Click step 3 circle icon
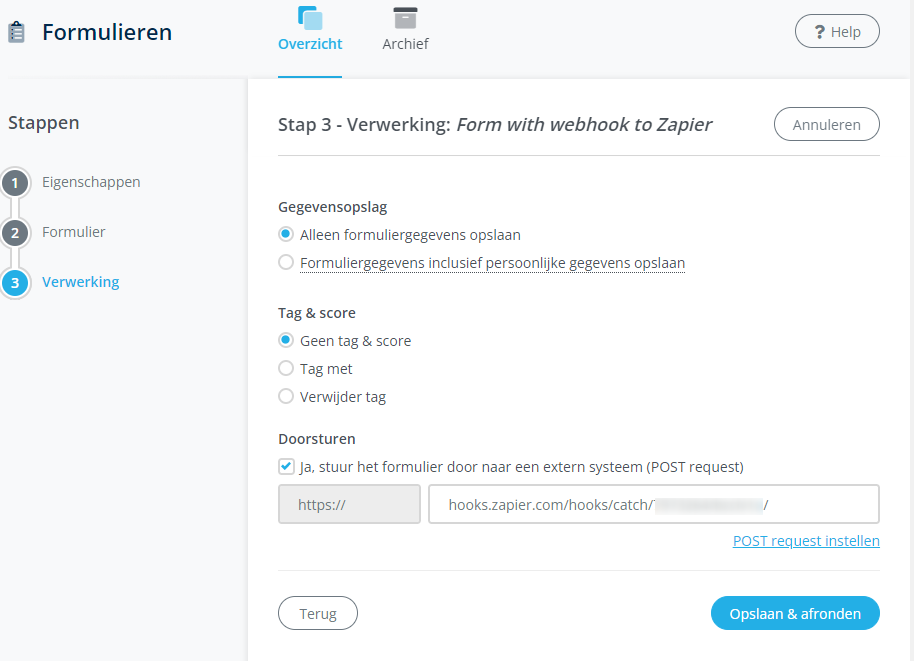Viewport: 914px width, 661px height. click(15, 283)
